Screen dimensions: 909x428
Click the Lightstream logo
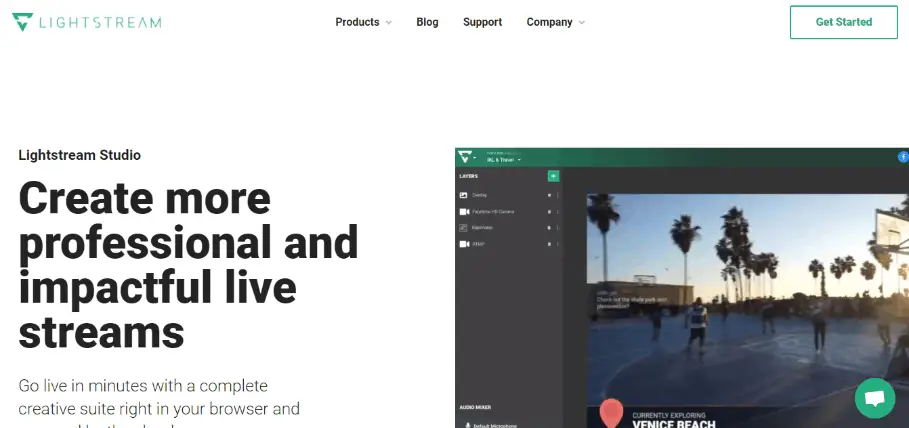[x=87, y=22]
